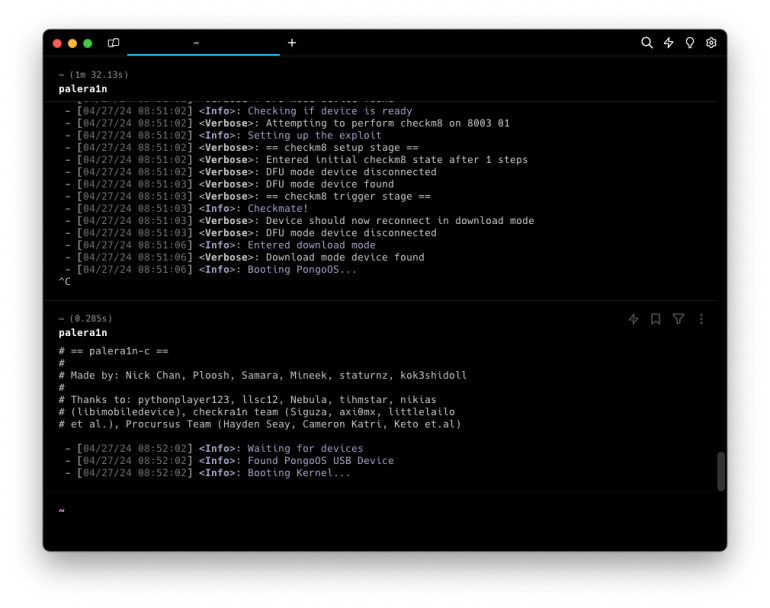The height and width of the screenshot is (608, 770).
Task: Click 'Download mode device found' line
Action: click(x=345, y=257)
